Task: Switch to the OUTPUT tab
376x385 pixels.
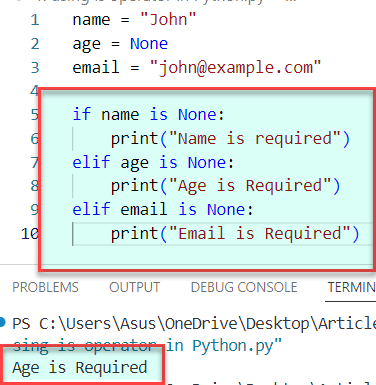Action: pos(135,287)
